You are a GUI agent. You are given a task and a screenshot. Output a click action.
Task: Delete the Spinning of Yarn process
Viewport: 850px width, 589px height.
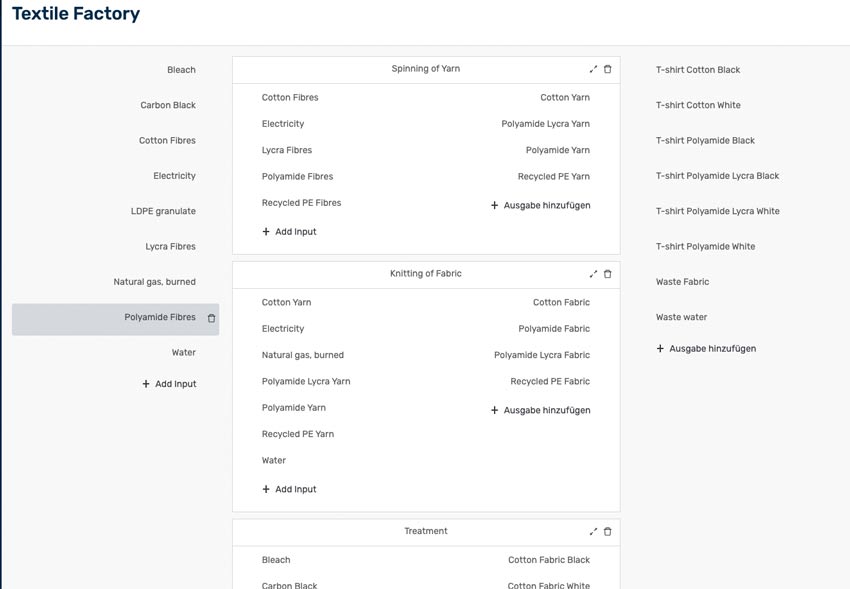coord(608,69)
